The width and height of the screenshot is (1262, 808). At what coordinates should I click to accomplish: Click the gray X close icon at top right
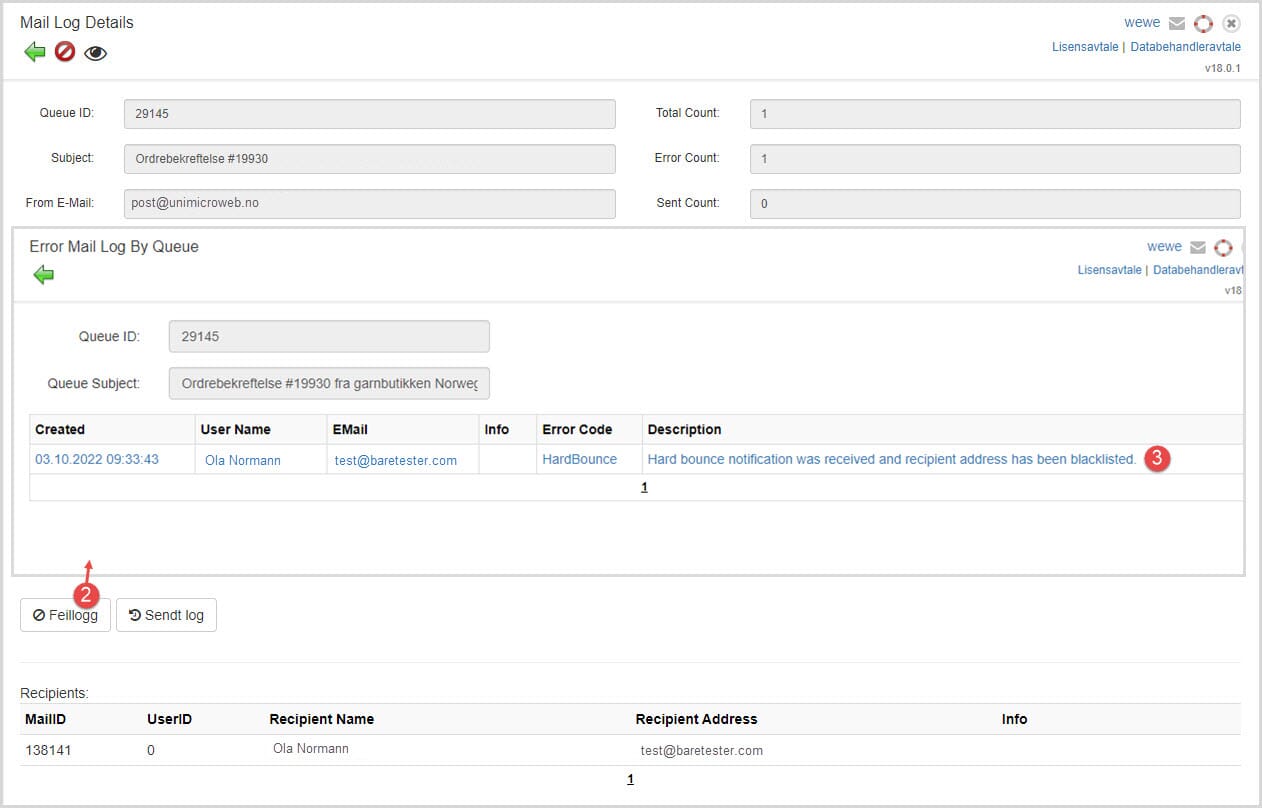1231,23
